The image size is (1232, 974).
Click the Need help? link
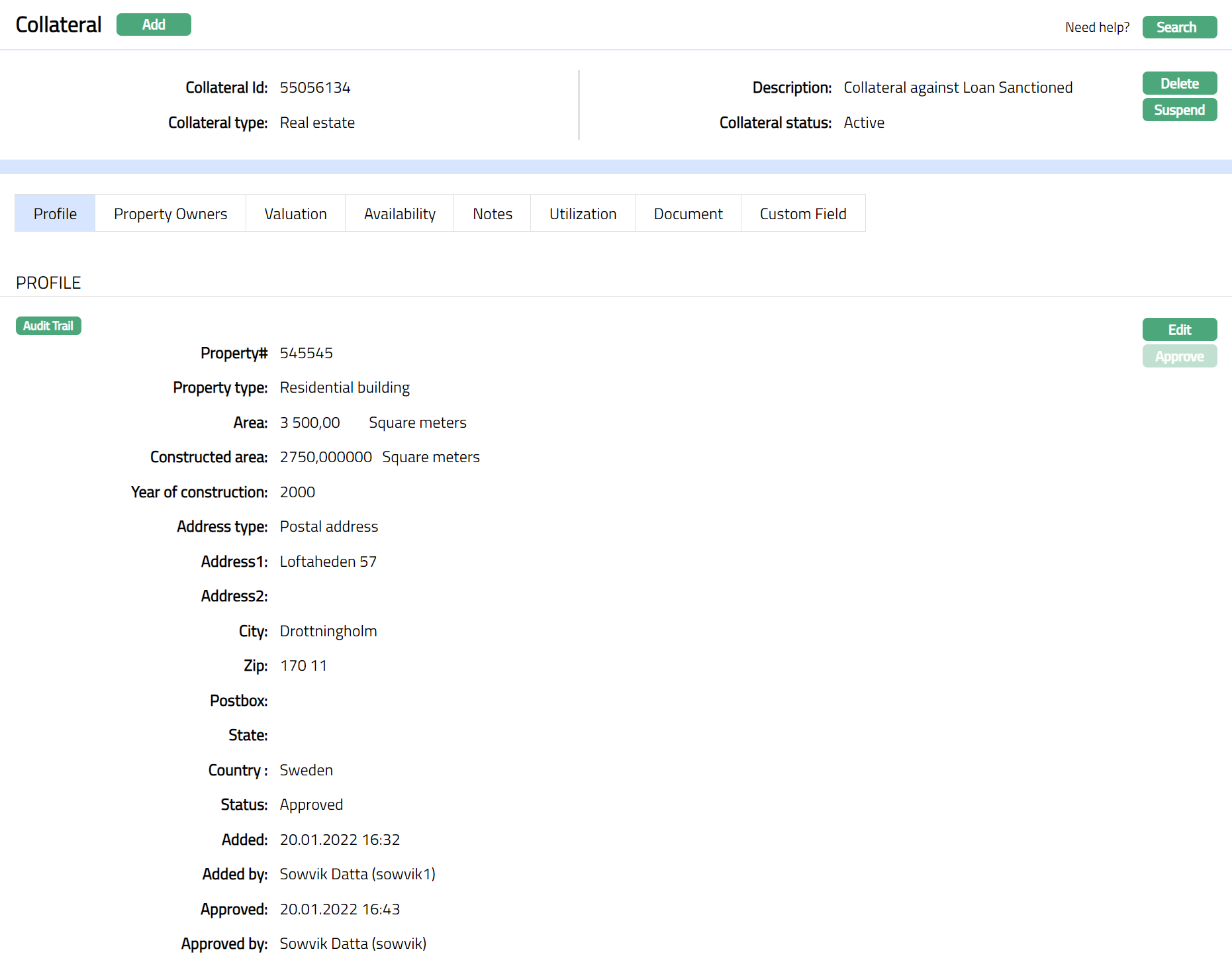point(1097,27)
